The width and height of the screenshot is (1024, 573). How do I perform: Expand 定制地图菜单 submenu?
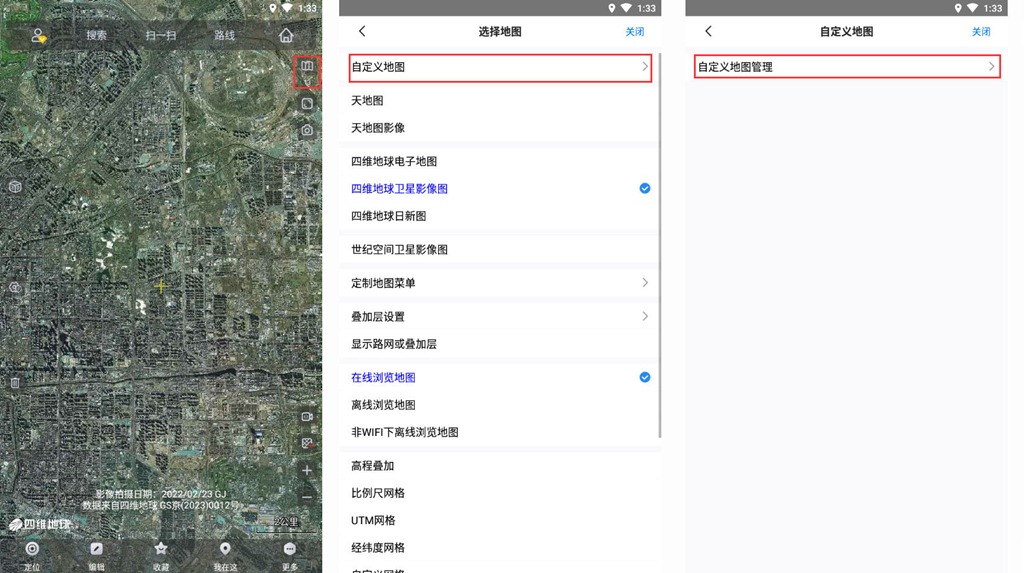click(500, 283)
